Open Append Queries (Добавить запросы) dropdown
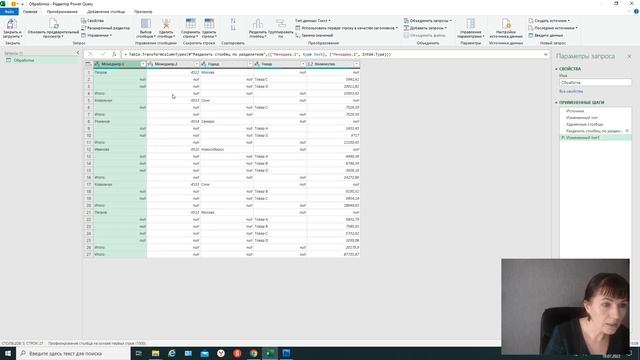This screenshot has height=360, width=640. point(425,28)
